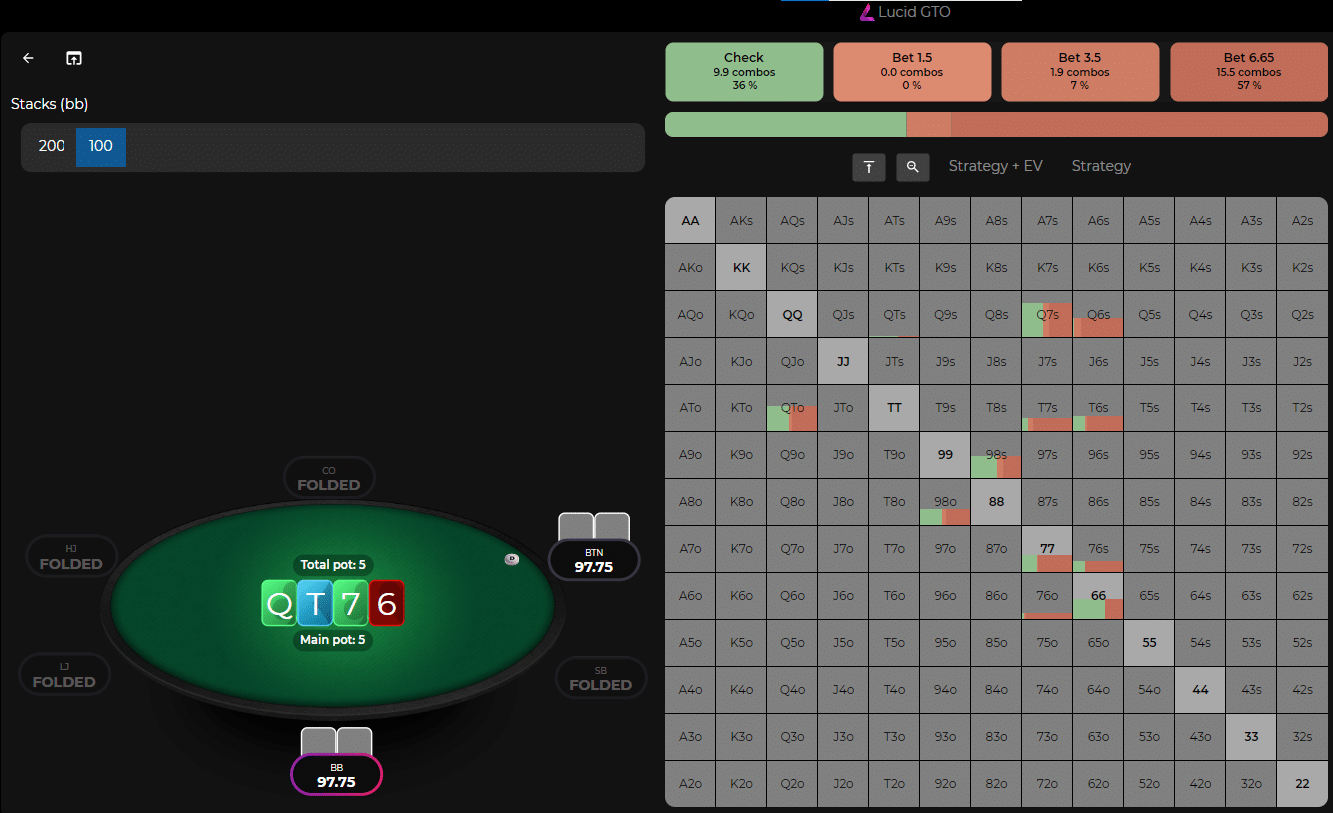The height and width of the screenshot is (813, 1333).
Task: Select the 22 hand cell
Action: 1302,784
